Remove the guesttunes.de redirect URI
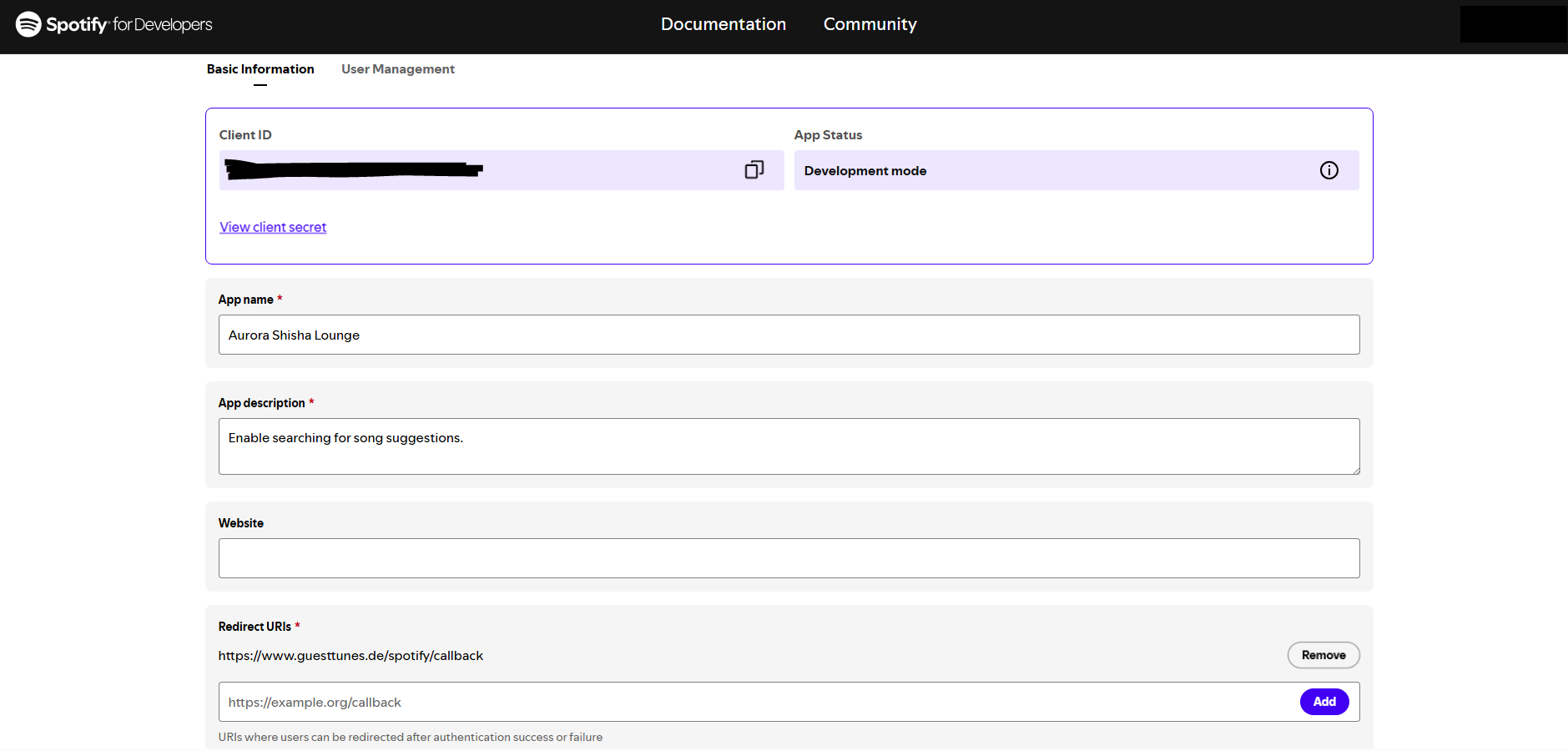Viewport: 1568px width, 751px height. [x=1323, y=655]
